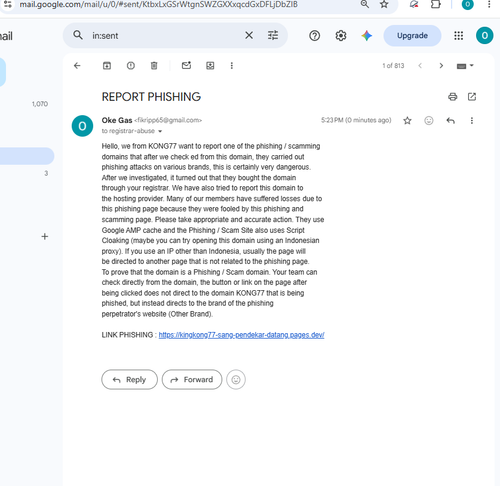
Task: Delete the REPORT PHISHING email
Action: coord(154,66)
